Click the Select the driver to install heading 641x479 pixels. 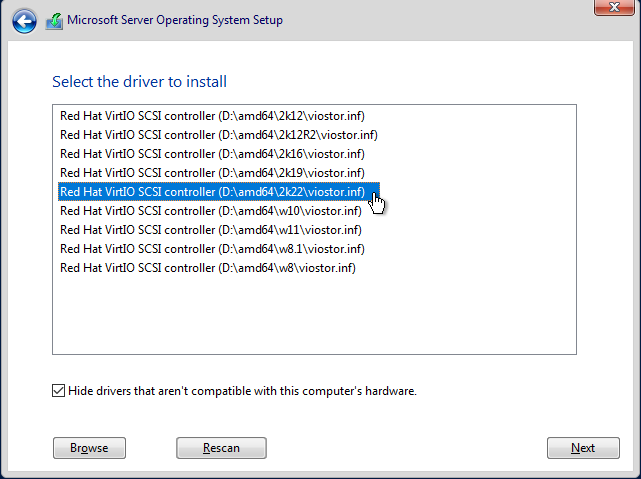139,82
